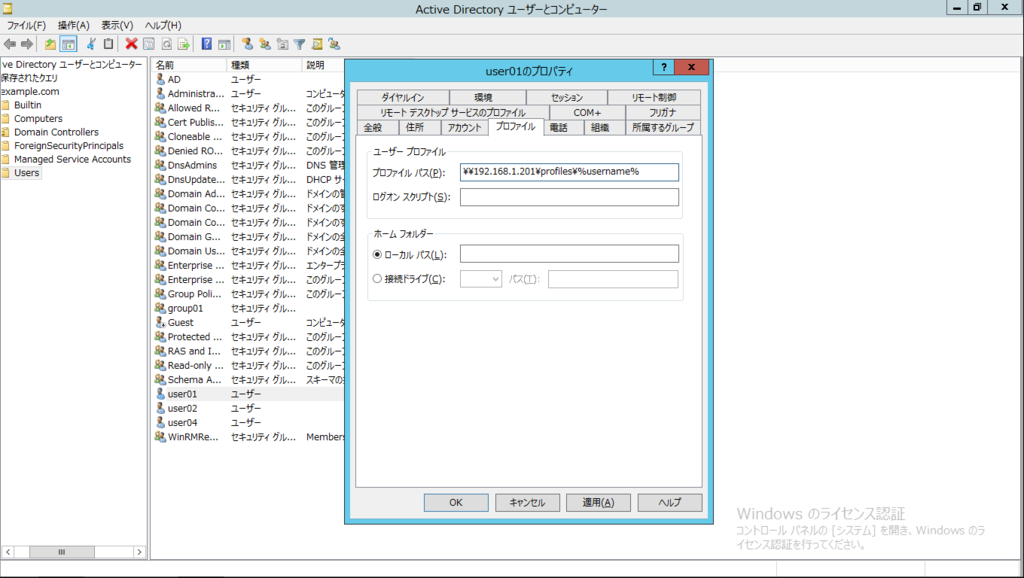Click the user icon beside user02
The height and width of the screenshot is (578, 1024).
click(x=160, y=408)
